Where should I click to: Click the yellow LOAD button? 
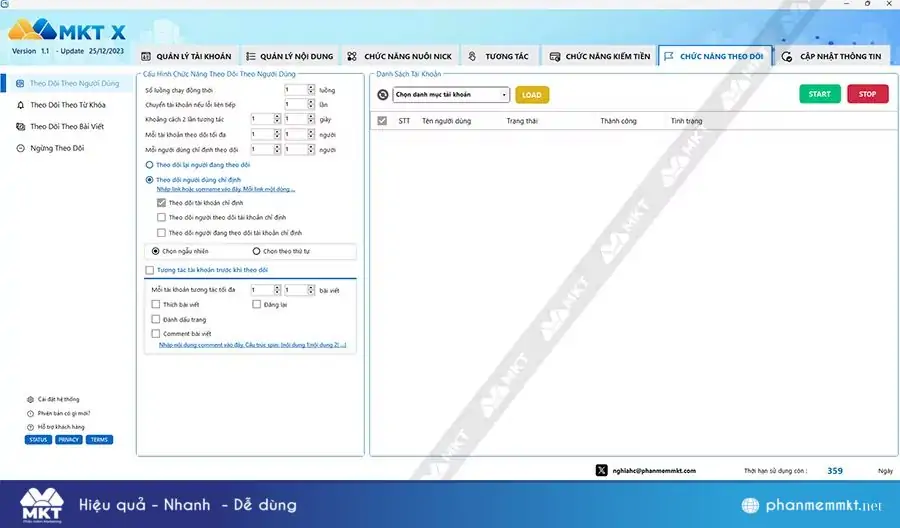click(x=532, y=95)
